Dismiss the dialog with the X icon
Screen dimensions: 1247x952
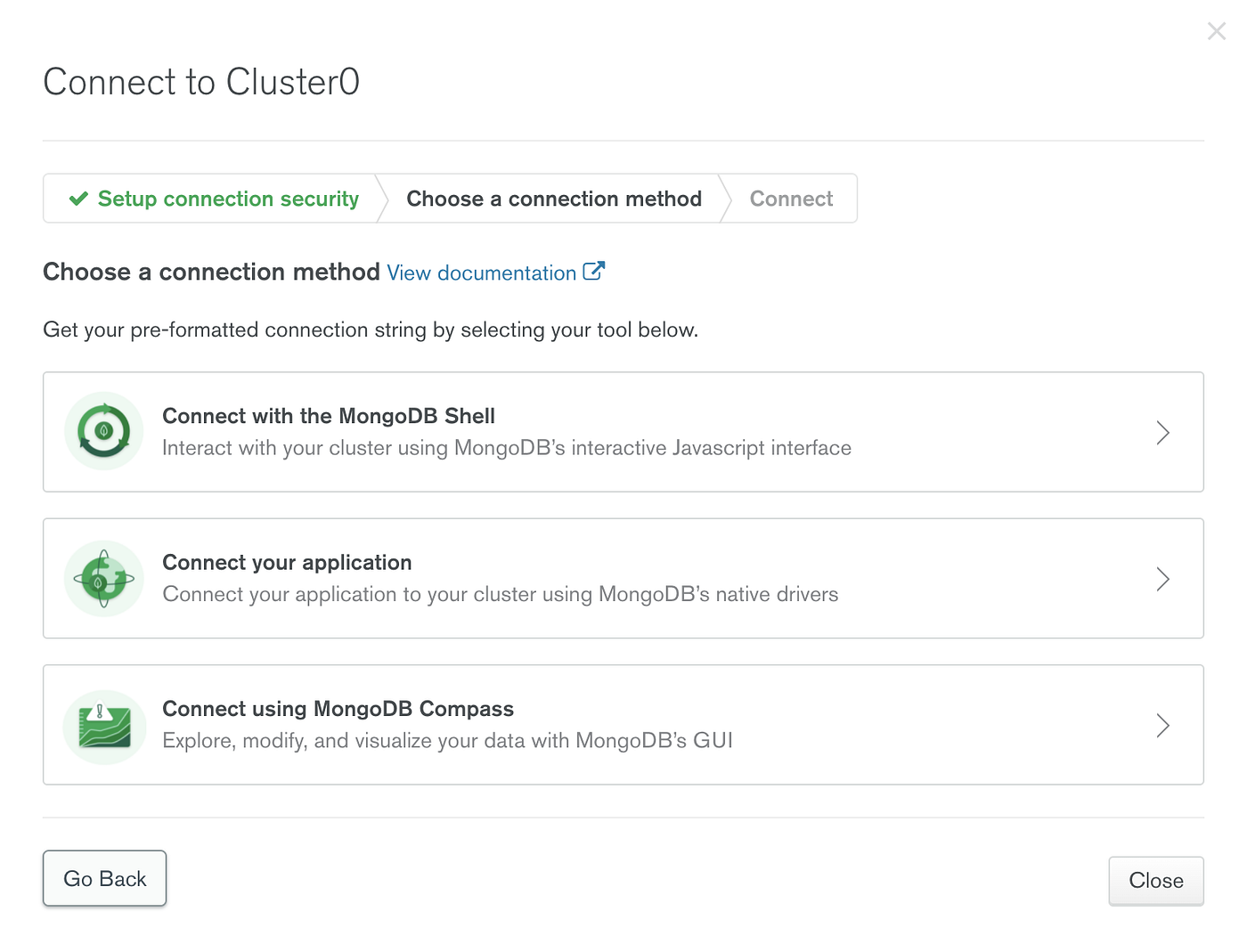click(1217, 30)
